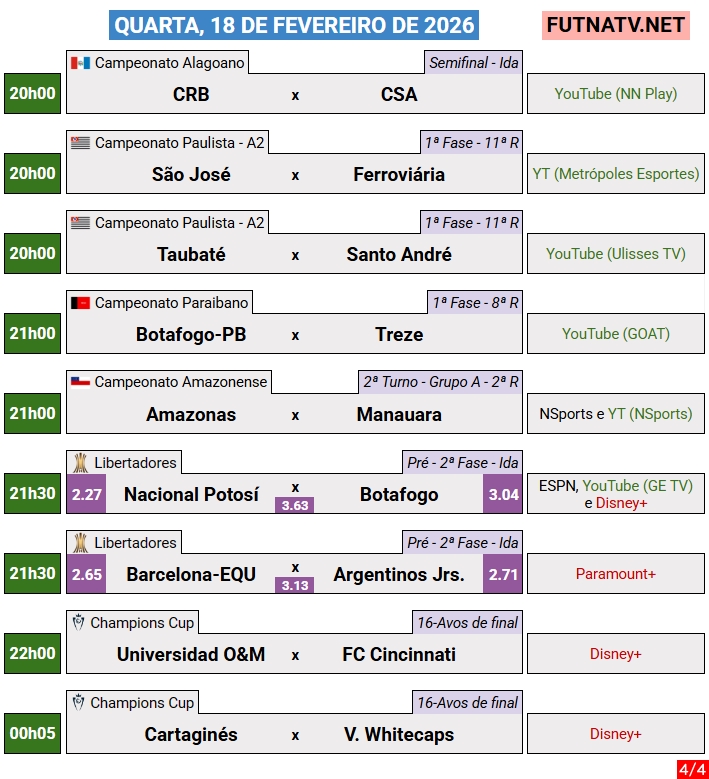The height and width of the screenshot is (779, 709).
Task: Select the 2.27 odds for Nacional Potosí
Action: click(86, 494)
